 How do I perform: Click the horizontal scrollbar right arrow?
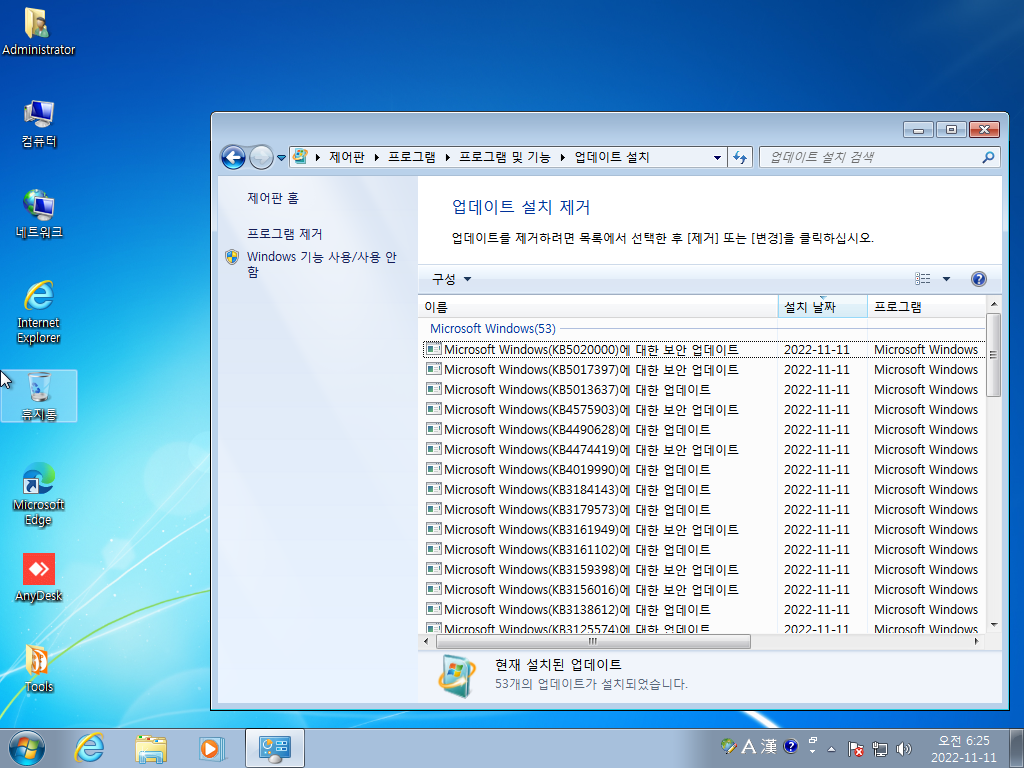[977, 641]
